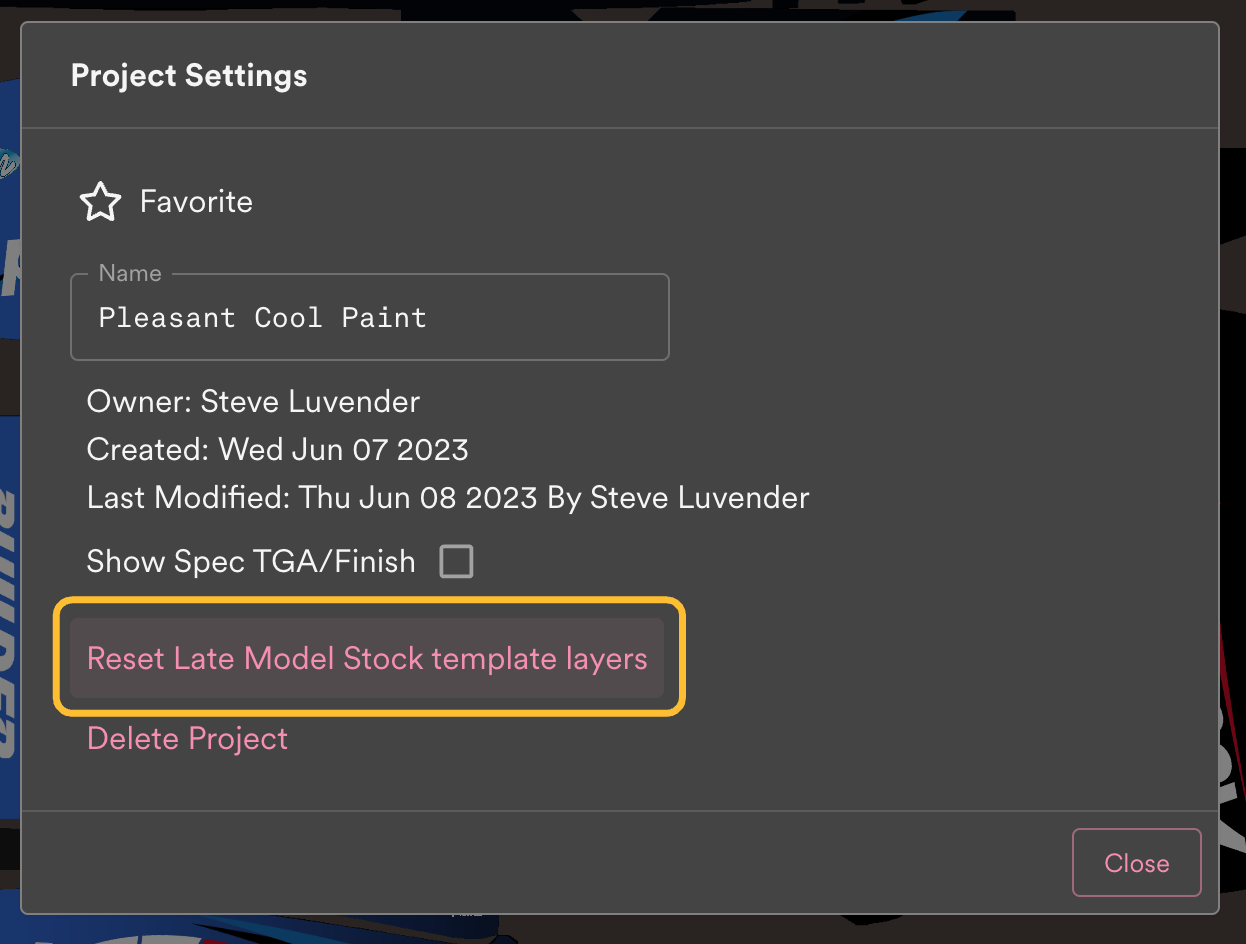Click the Owner: Steve Luvender line
The image size is (1246, 944).
click(253, 402)
